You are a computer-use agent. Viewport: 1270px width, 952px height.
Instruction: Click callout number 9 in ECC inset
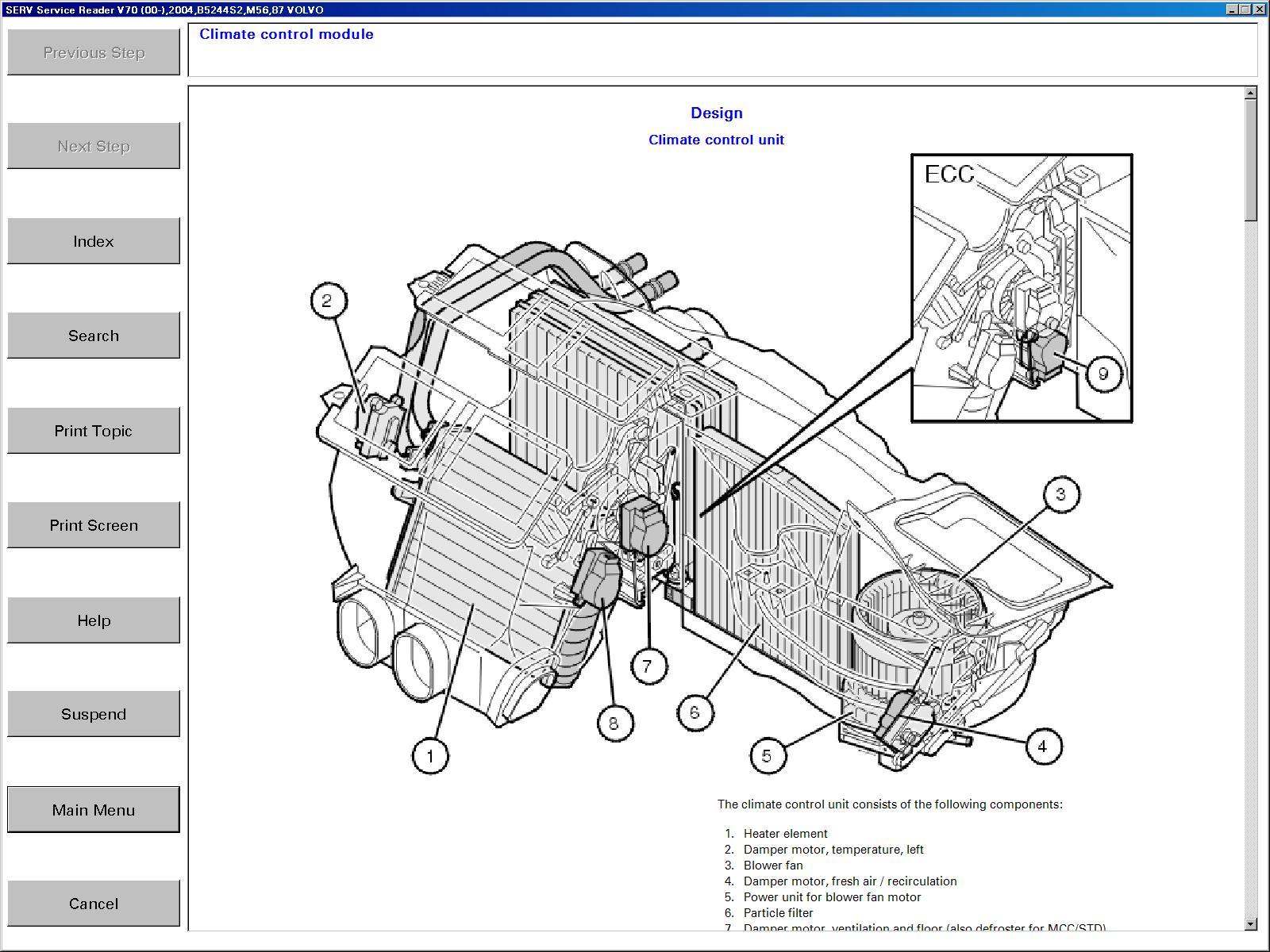1103,373
